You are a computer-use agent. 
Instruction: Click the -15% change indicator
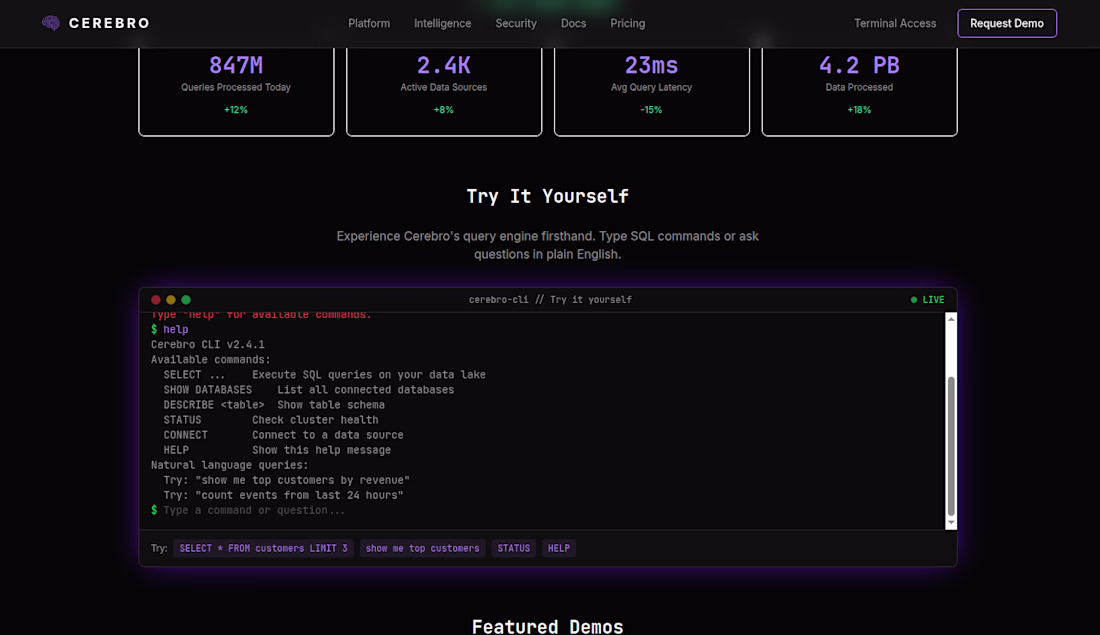[651, 110]
